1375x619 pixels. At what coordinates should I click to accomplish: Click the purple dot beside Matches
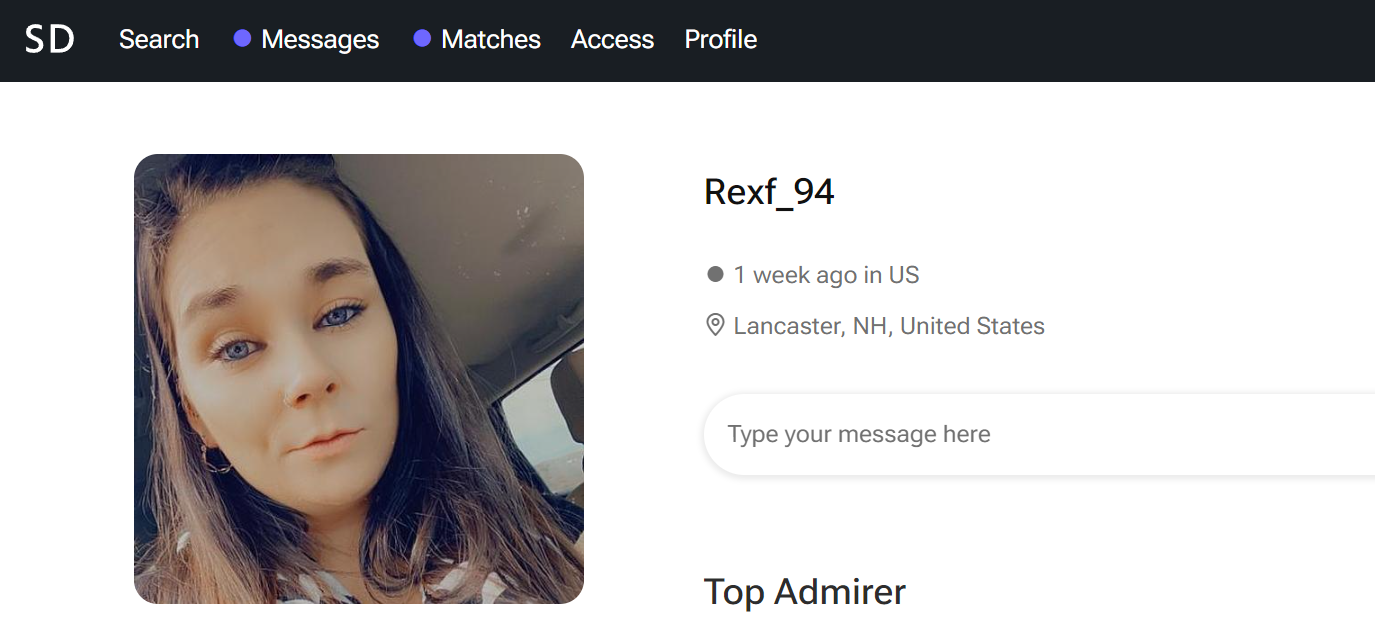422,39
